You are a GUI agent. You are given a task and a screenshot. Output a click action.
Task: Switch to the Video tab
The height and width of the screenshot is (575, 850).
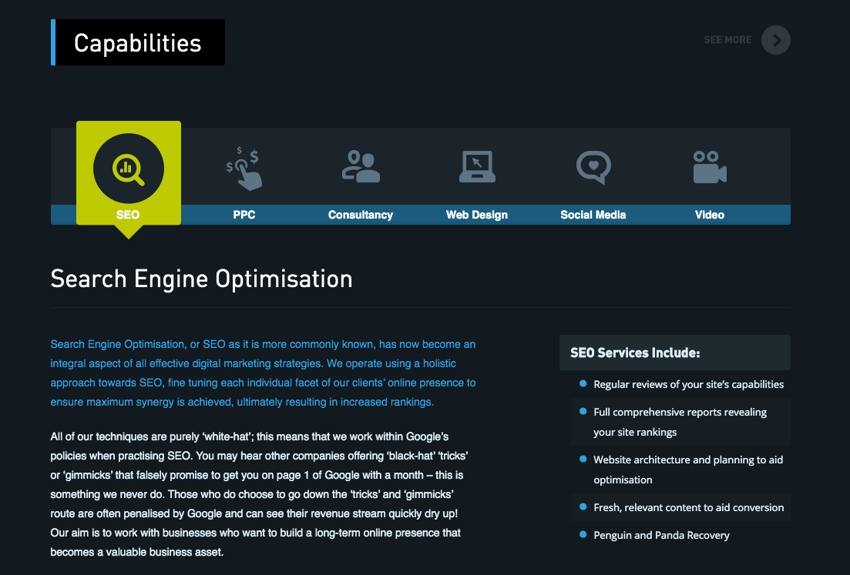point(710,215)
